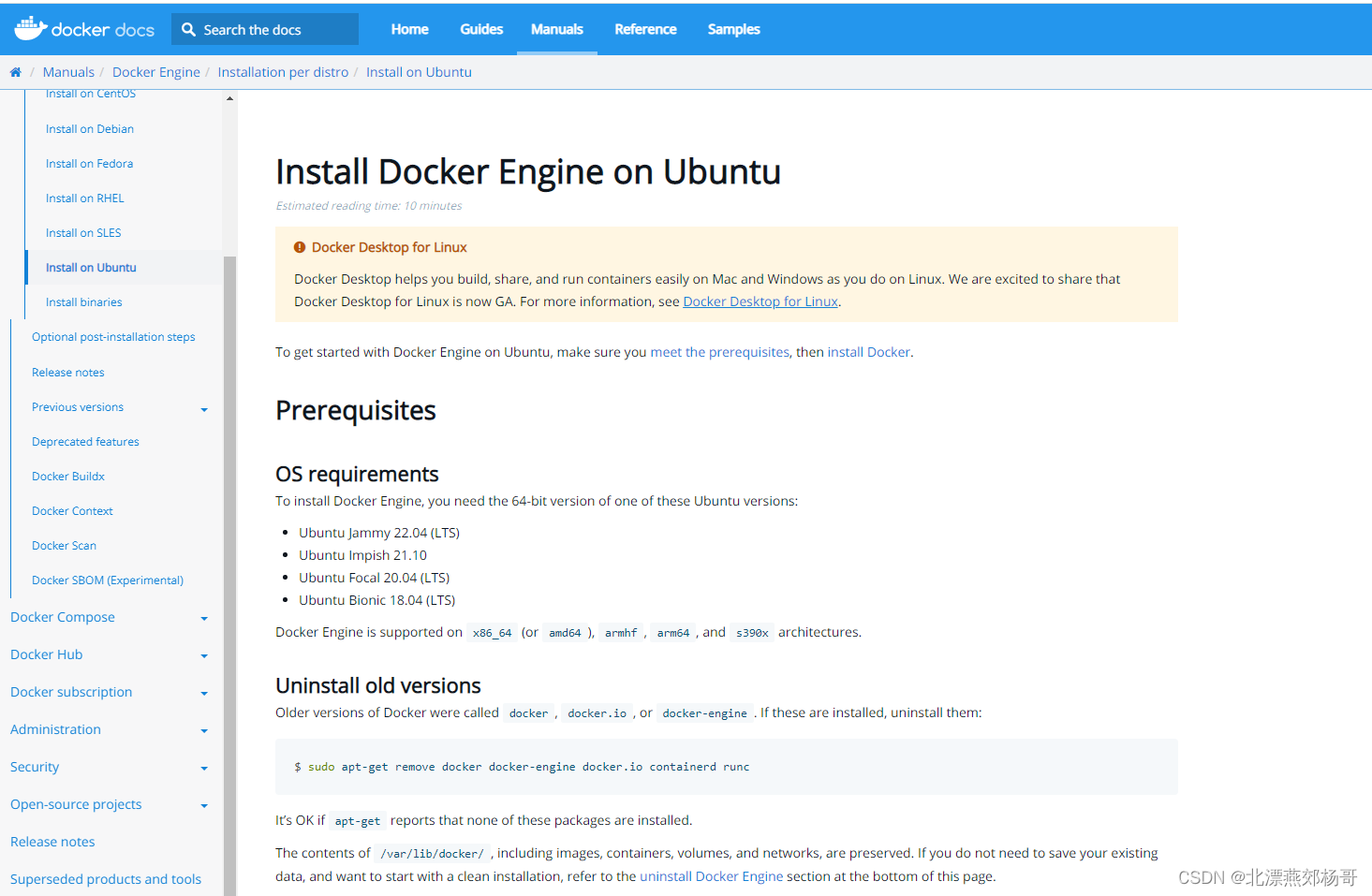Click the Prerequisites heading
Screen dimensions: 1372x896
tap(356, 410)
